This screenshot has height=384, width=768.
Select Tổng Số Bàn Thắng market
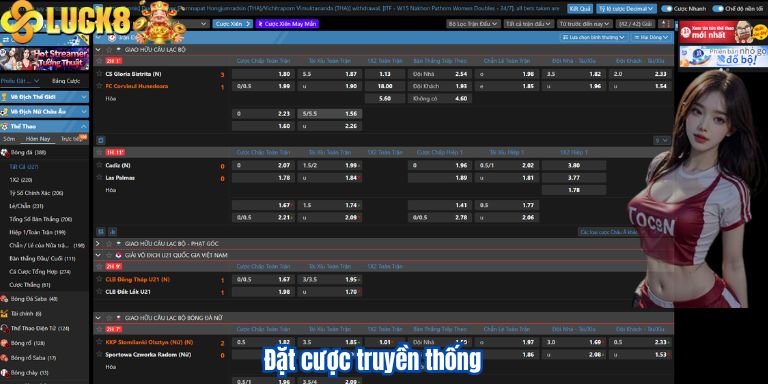(x=41, y=219)
